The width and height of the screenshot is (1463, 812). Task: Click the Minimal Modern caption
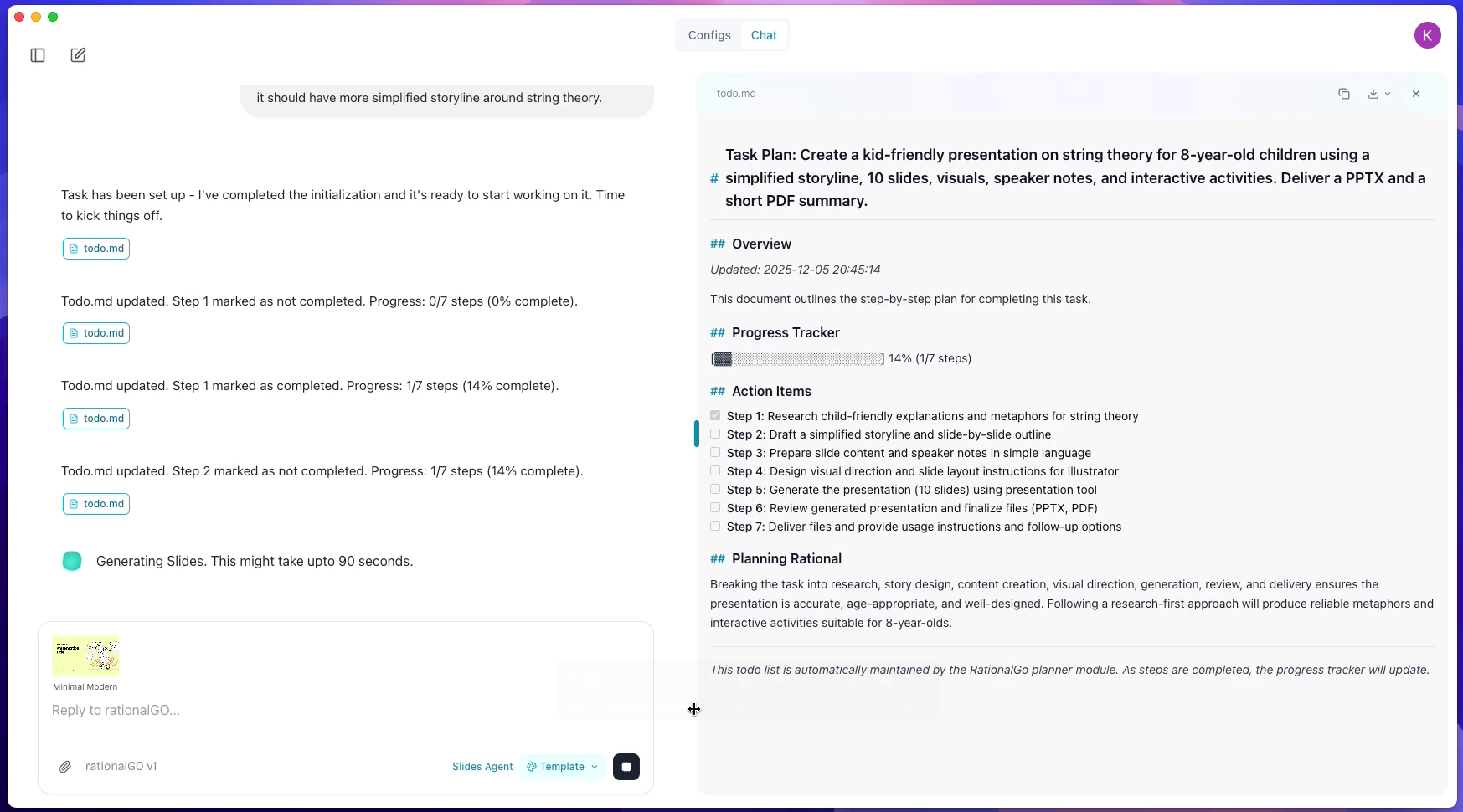[85, 686]
